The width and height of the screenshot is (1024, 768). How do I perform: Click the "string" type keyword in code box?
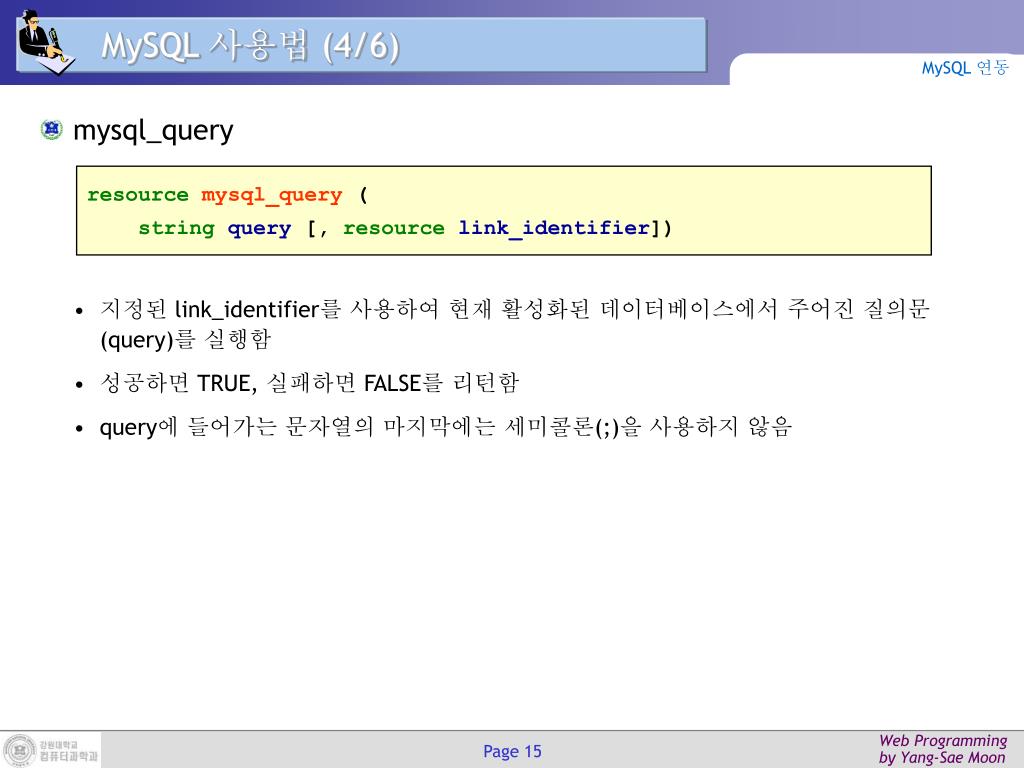pyautogui.click(x=176, y=228)
